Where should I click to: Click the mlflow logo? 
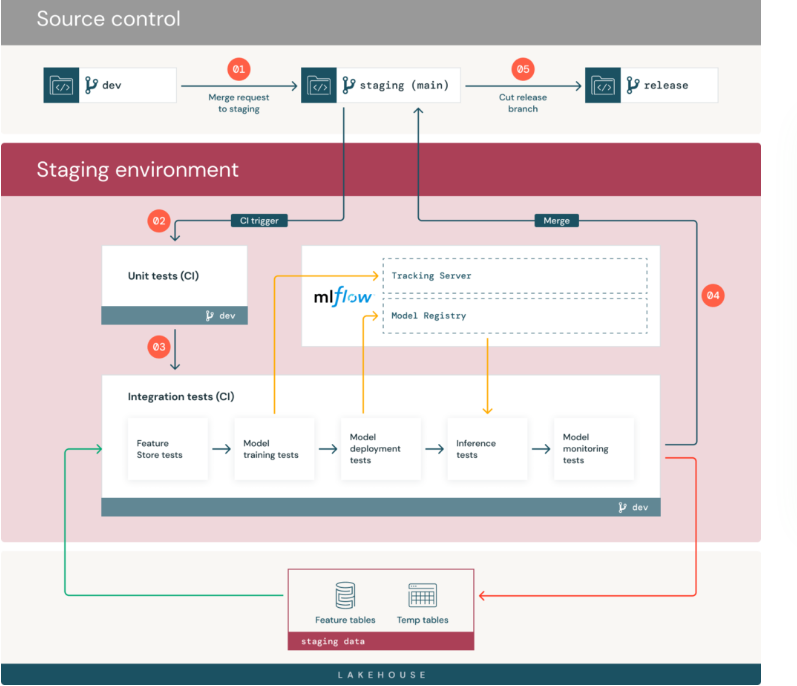click(339, 297)
